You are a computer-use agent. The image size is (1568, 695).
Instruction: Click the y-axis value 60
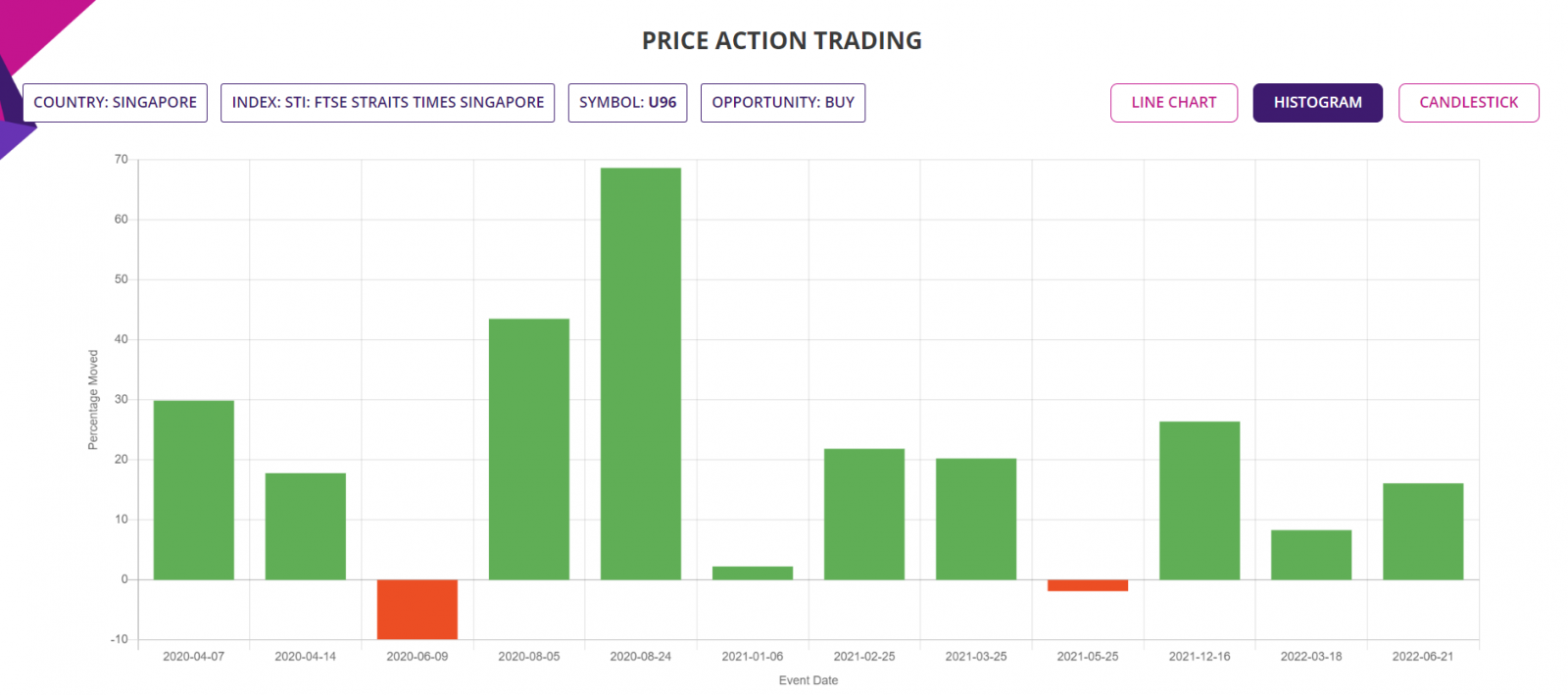pos(122,220)
